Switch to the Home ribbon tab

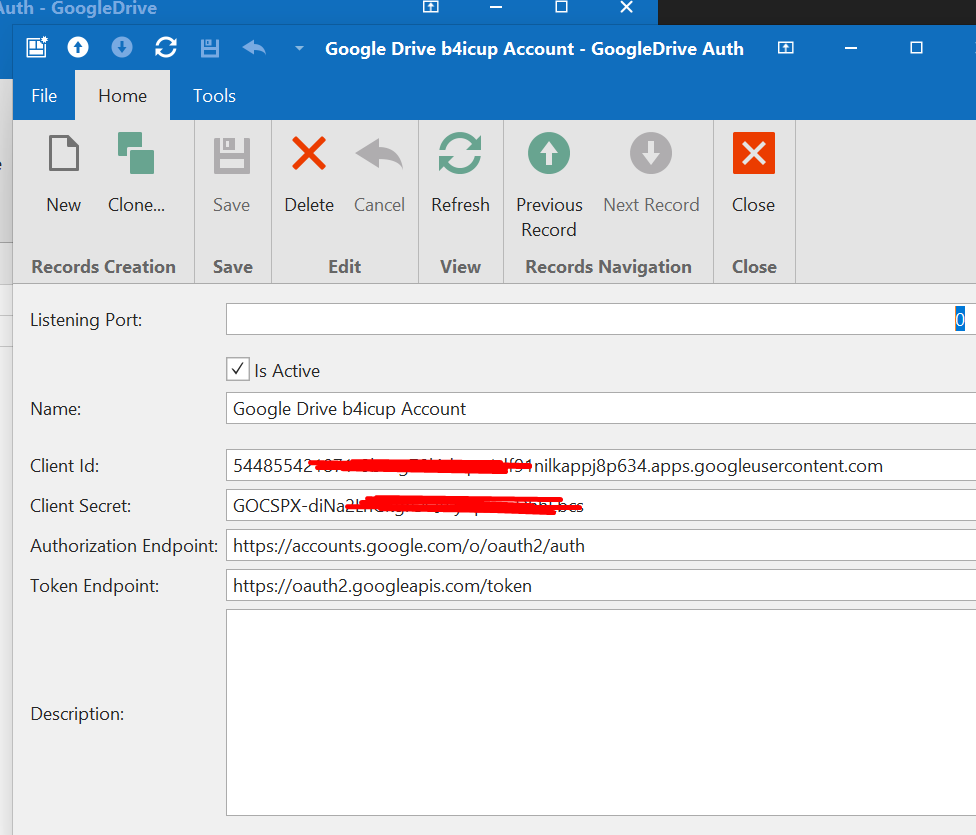pos(123,95)
